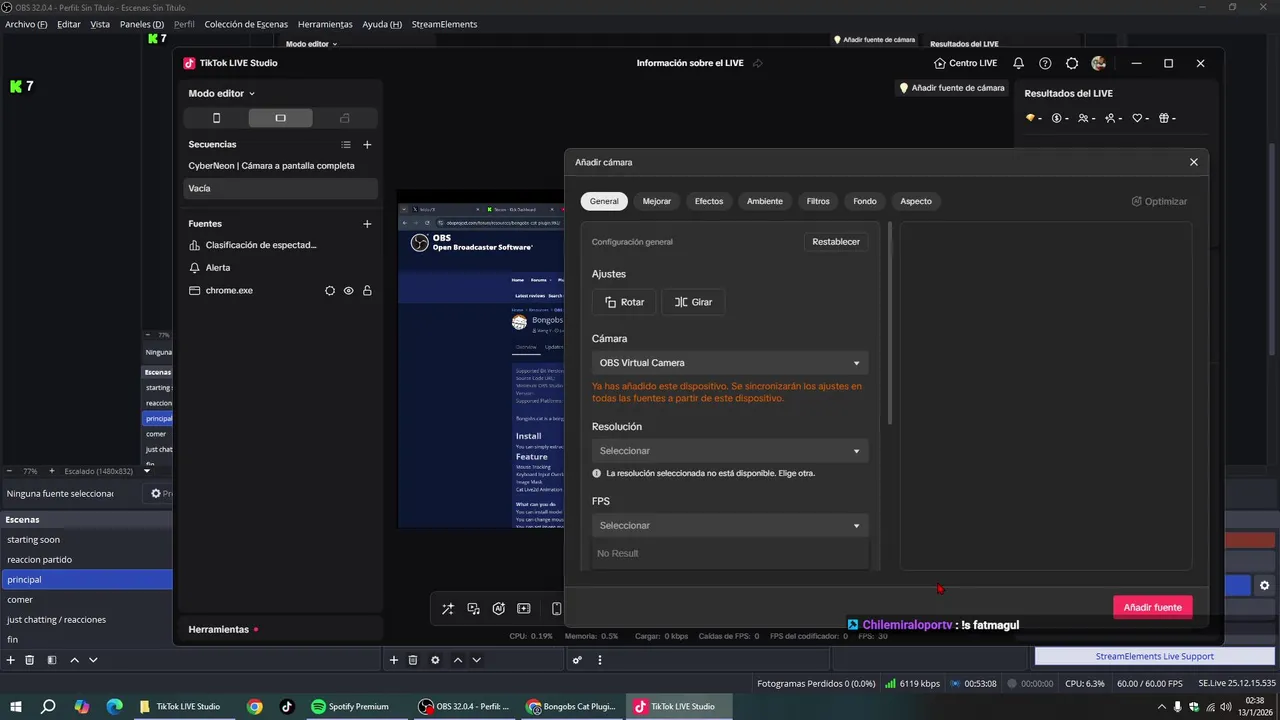Click the Restablecer button
This screenshot has width=1280, height=720.
coord(836,241)
